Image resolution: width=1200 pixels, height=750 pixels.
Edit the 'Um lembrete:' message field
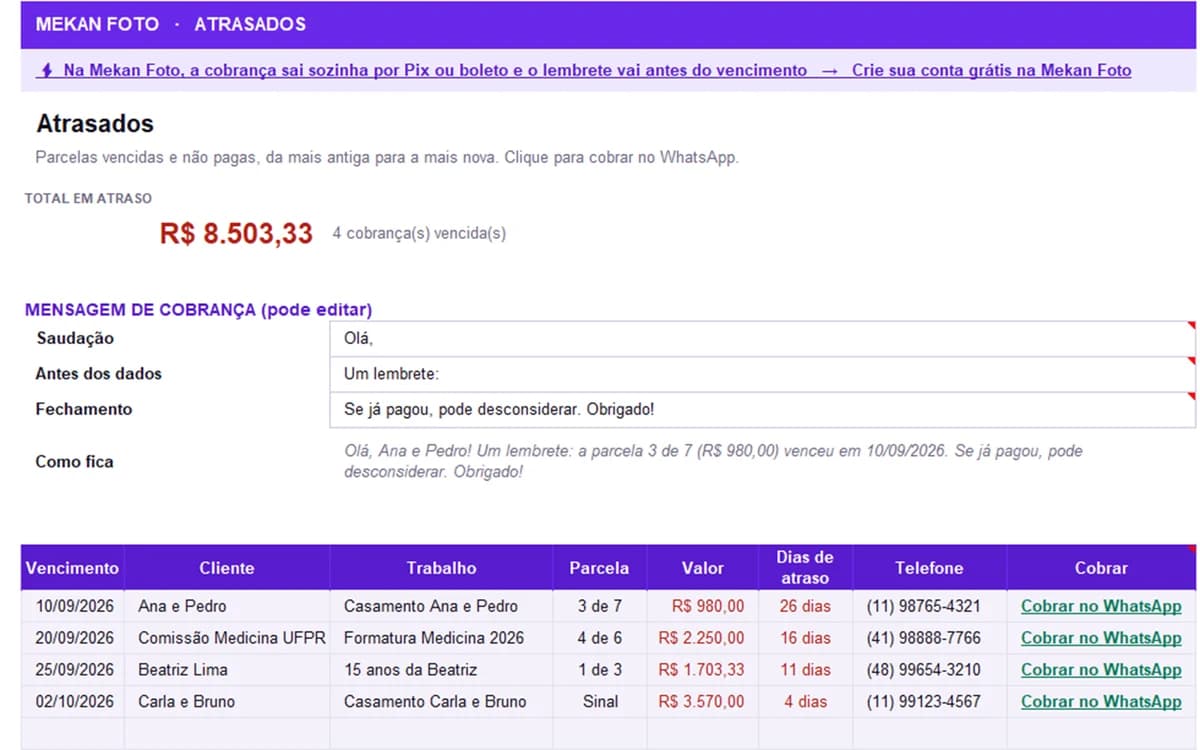pos(762,374)
